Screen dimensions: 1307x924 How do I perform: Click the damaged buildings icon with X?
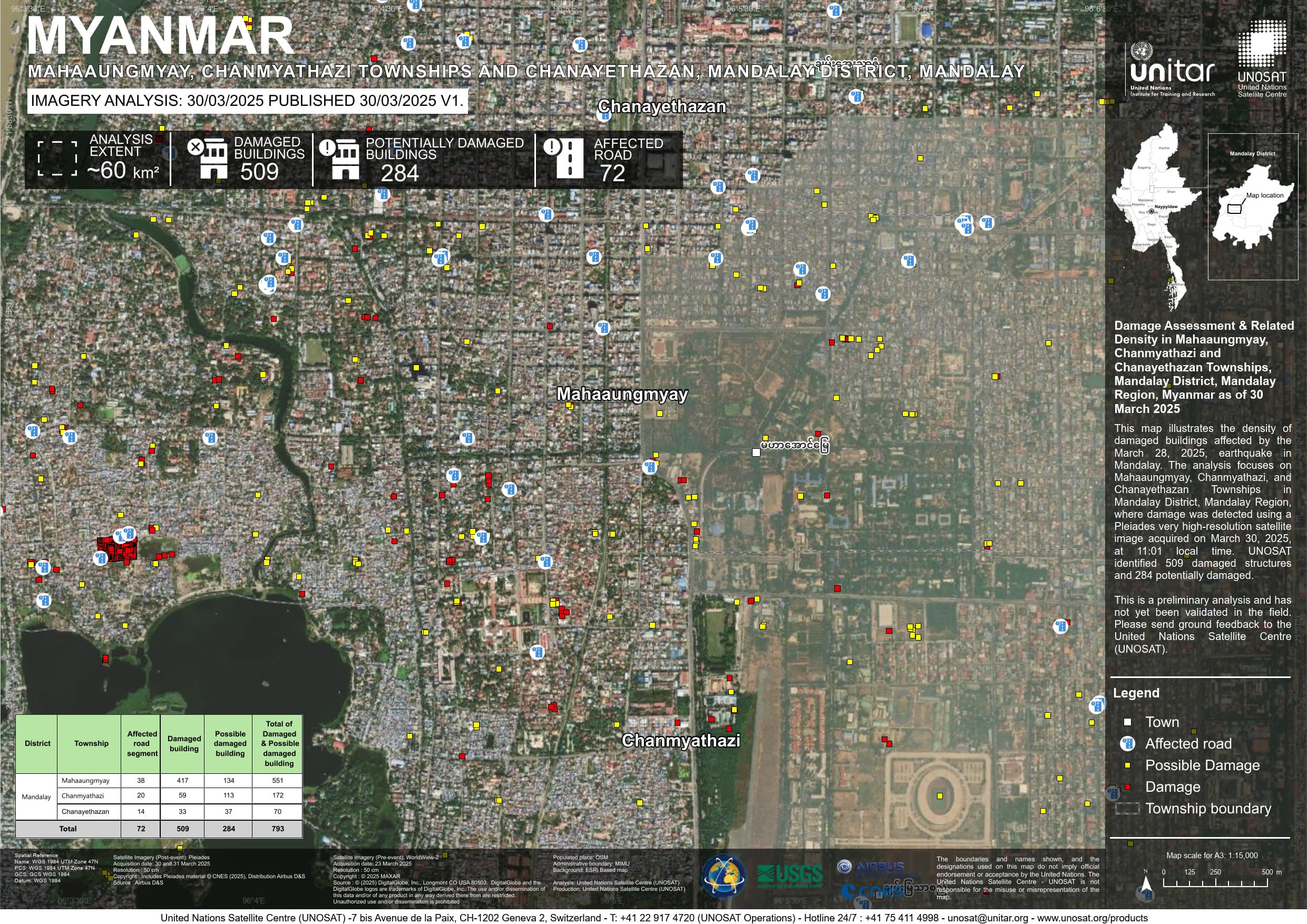point(208,159)
